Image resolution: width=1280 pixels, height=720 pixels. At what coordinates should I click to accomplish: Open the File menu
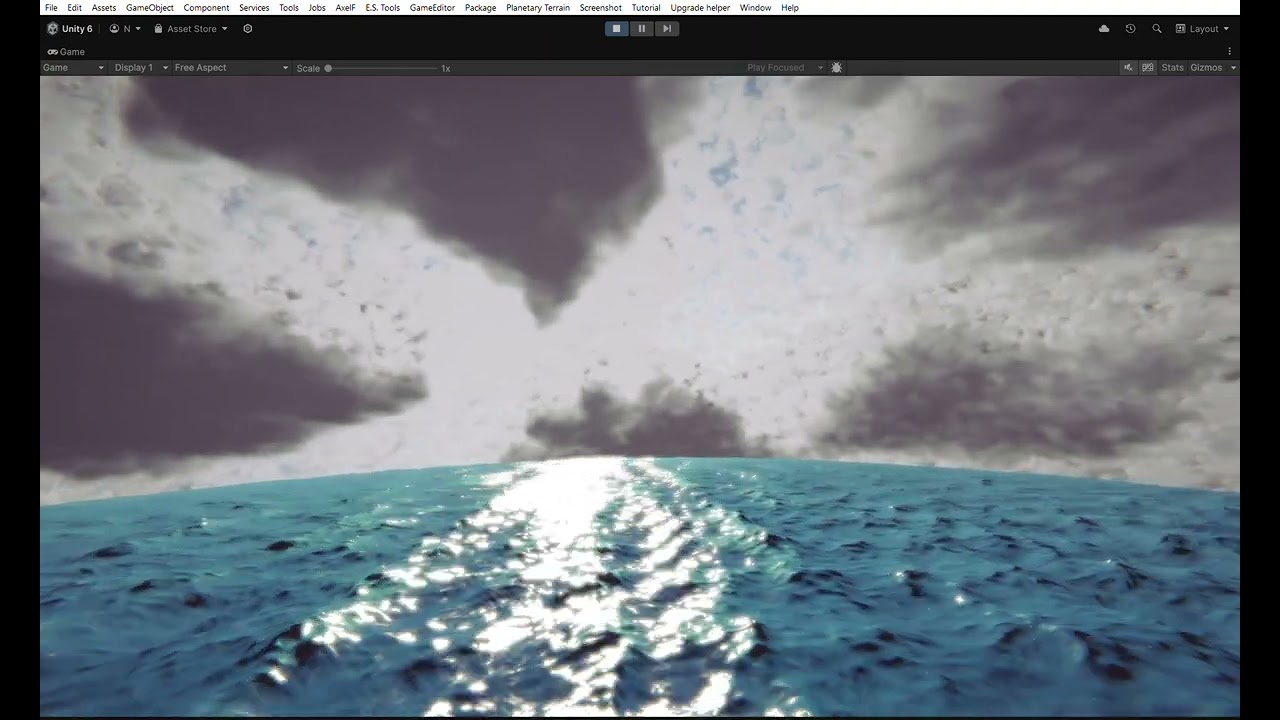pyautogui.click(x=51, y=7)
